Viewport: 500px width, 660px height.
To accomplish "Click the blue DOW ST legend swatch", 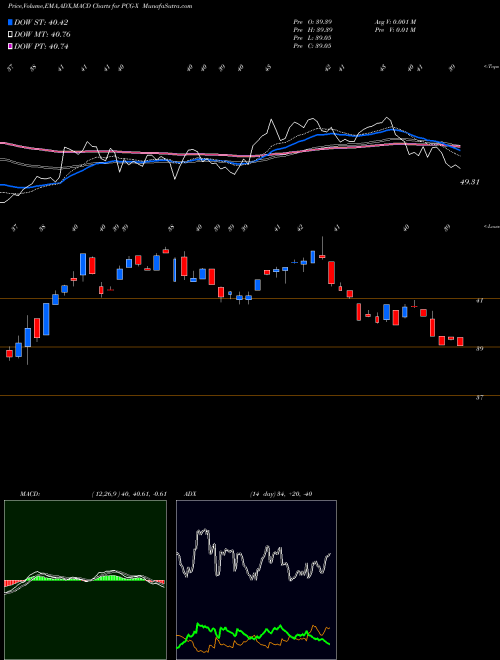I will [10, 22].
